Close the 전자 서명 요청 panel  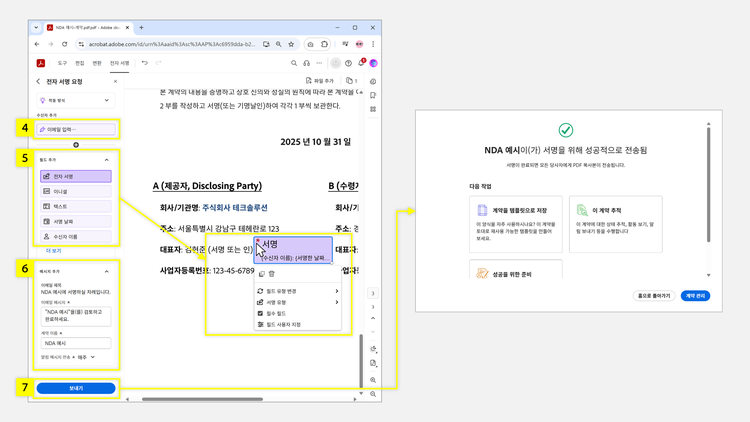[115, 82]
